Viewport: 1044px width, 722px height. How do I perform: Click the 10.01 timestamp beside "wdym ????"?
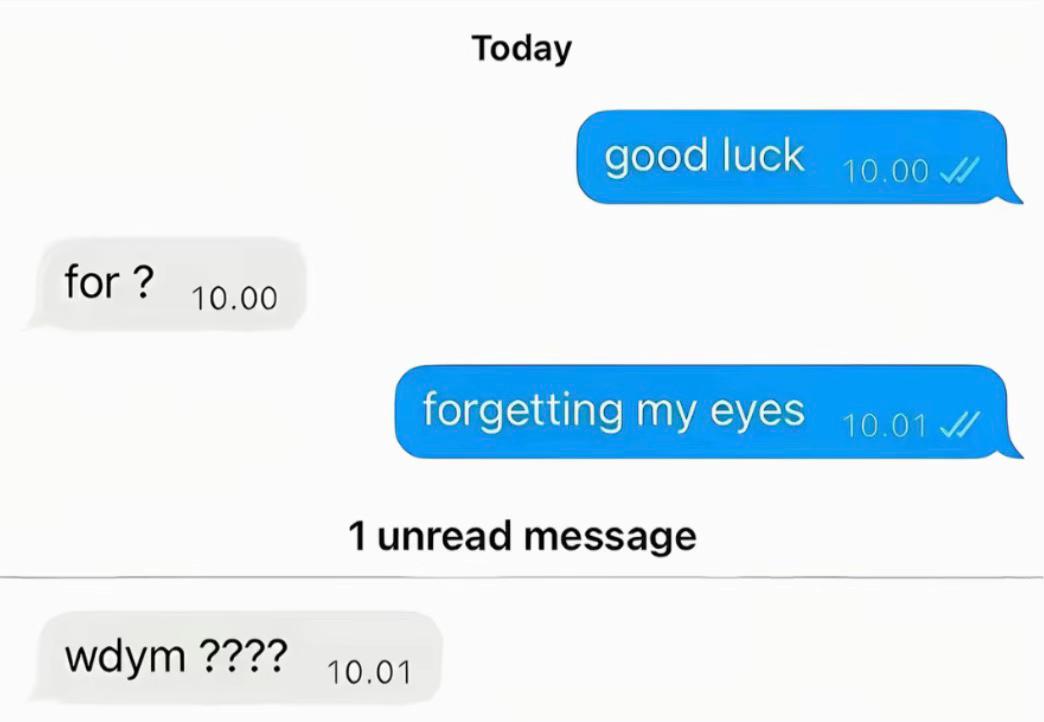point(370,673)
